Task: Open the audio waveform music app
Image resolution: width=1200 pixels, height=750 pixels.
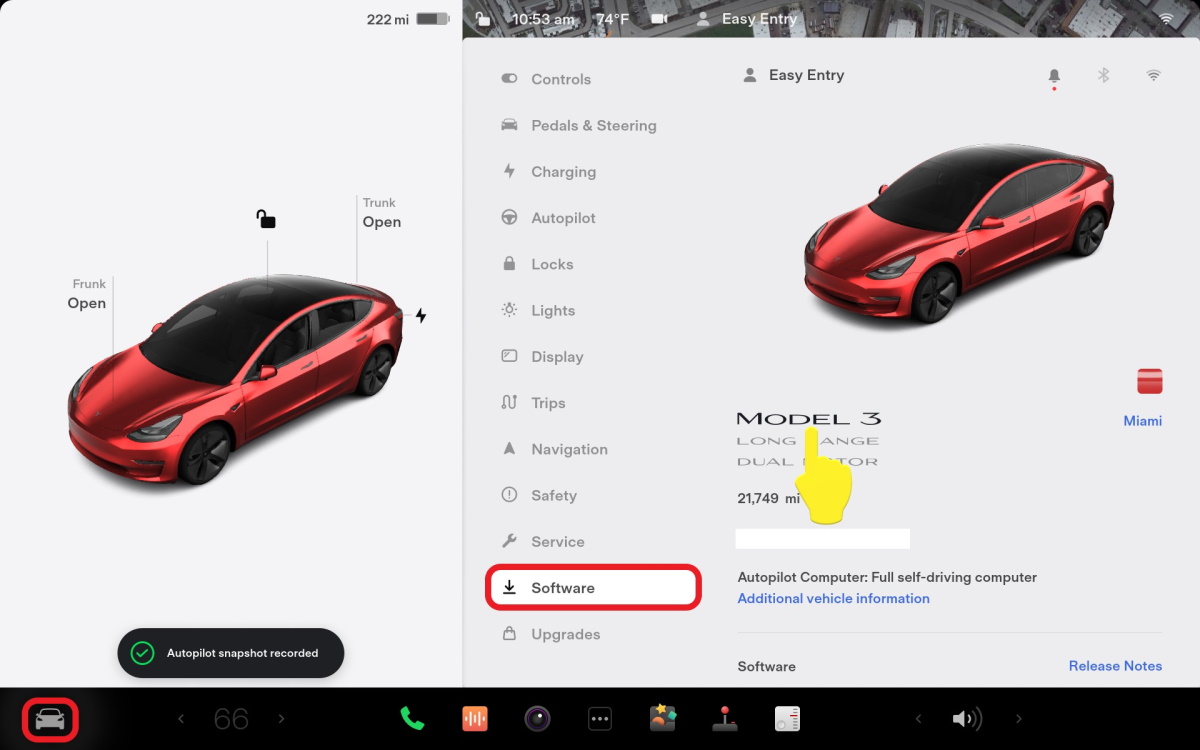Action: 475,719
